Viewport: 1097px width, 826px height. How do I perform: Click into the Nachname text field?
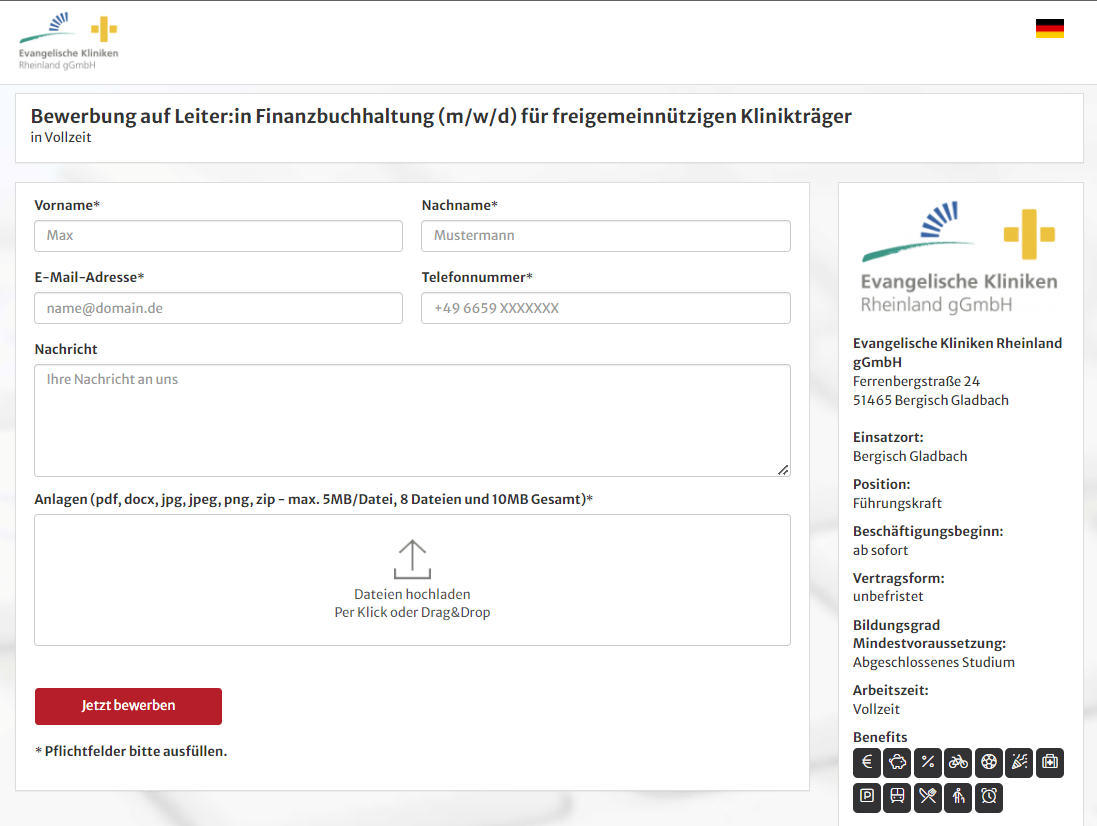pos(606,236)
